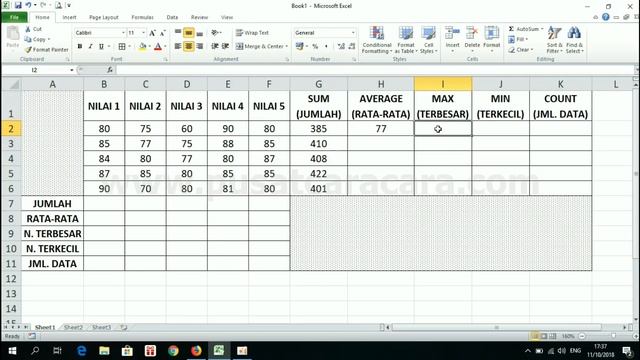Viewport: 640px width, 360px height.
Task: Select the RATA-RATA label cell
Action: tap(52, 219)
